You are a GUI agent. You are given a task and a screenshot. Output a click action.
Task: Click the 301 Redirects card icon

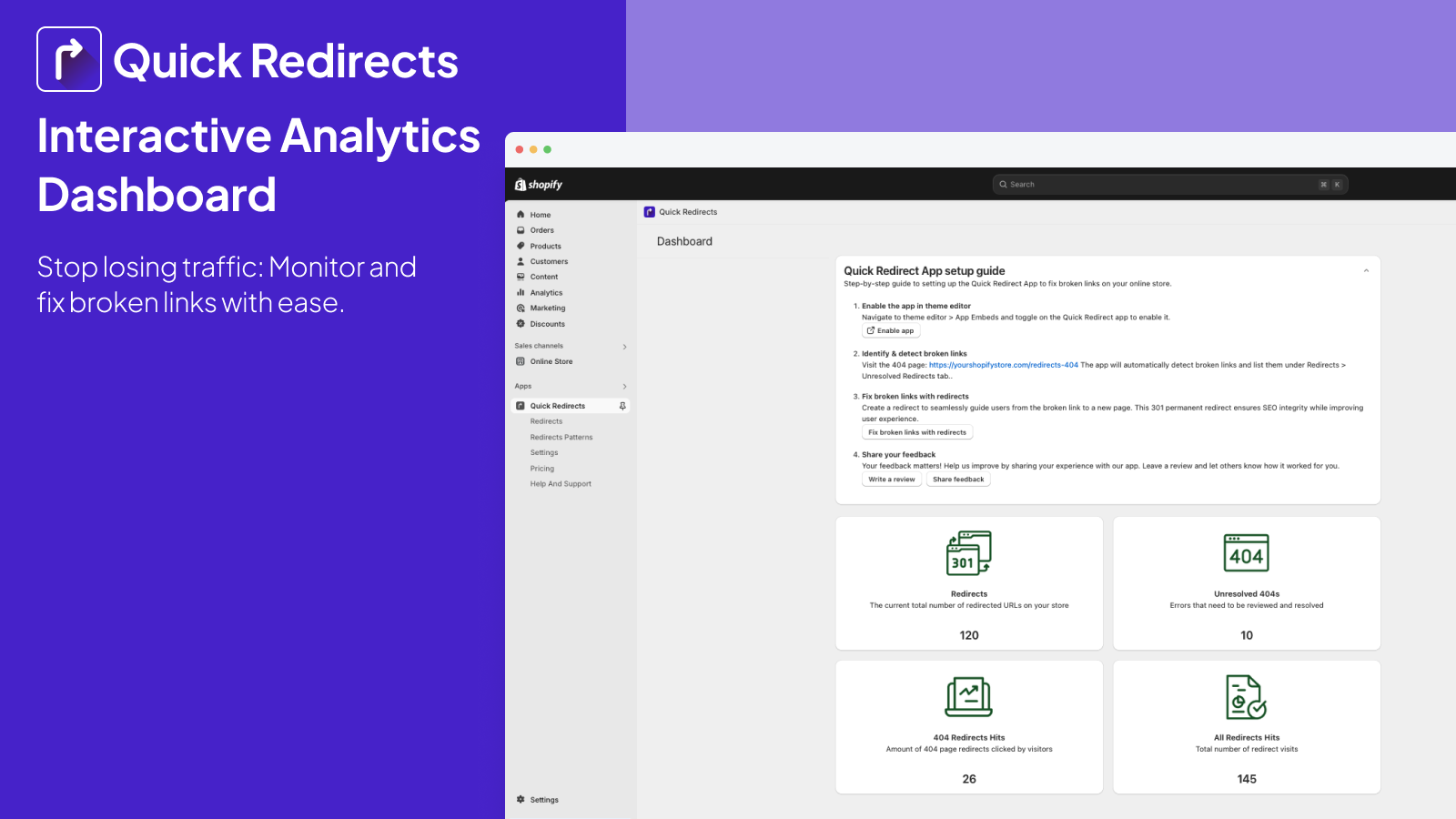point(969,553)
